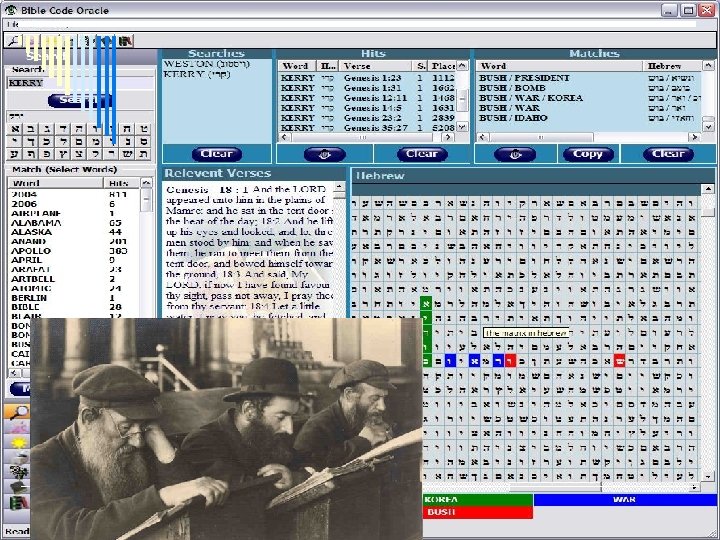The height and width of the screenshot is (540, 720).
Task: Click the yellow sun icon in left sidebar
Action: [x=17, y=443]
